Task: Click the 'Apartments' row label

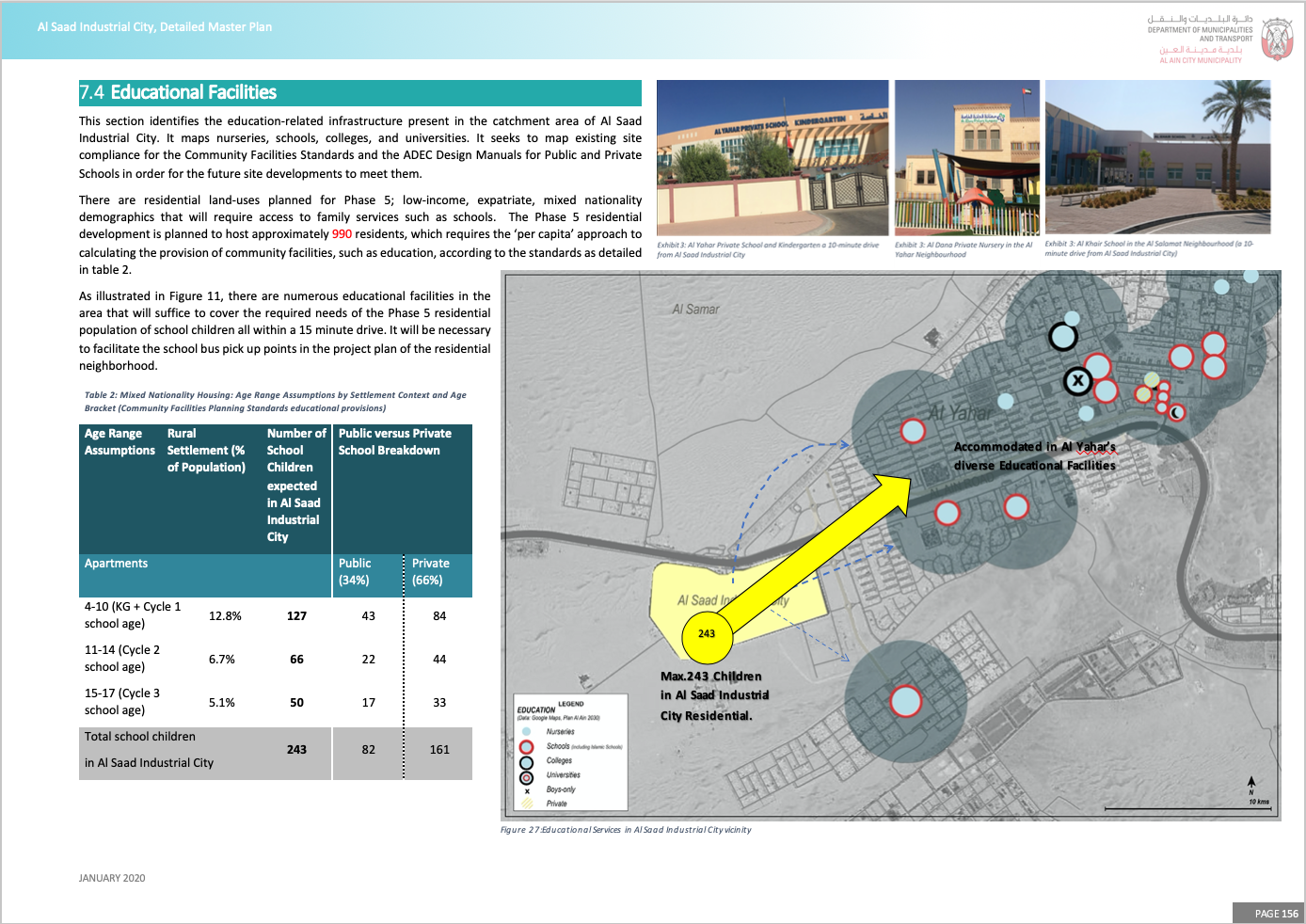Action: (x=116, y=564)
